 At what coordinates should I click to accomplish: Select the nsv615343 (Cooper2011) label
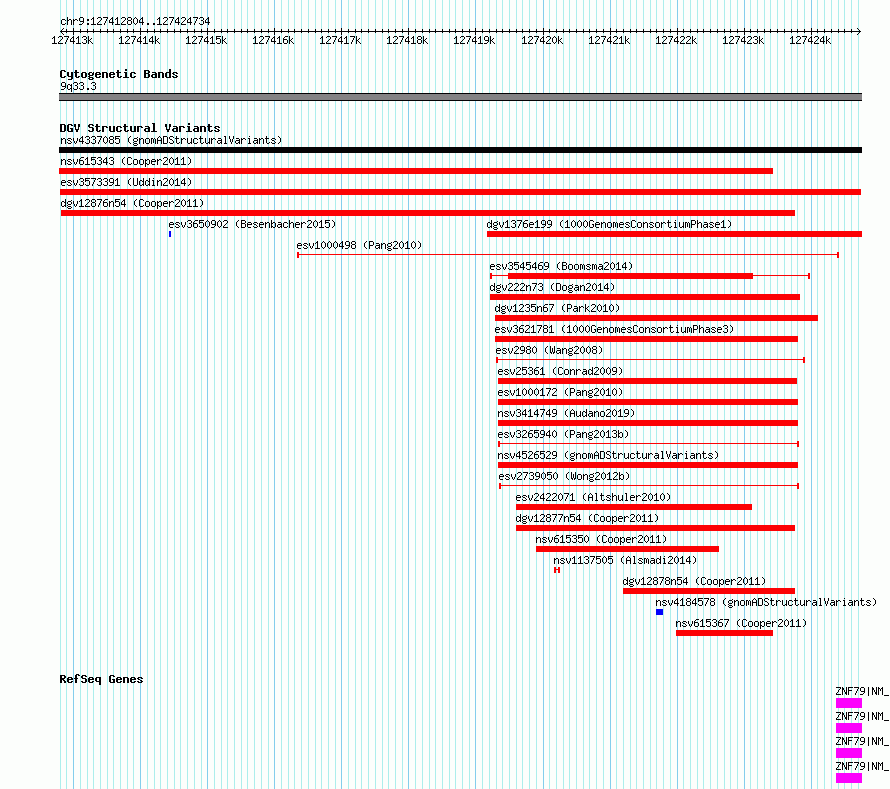(x=126, y=161)
